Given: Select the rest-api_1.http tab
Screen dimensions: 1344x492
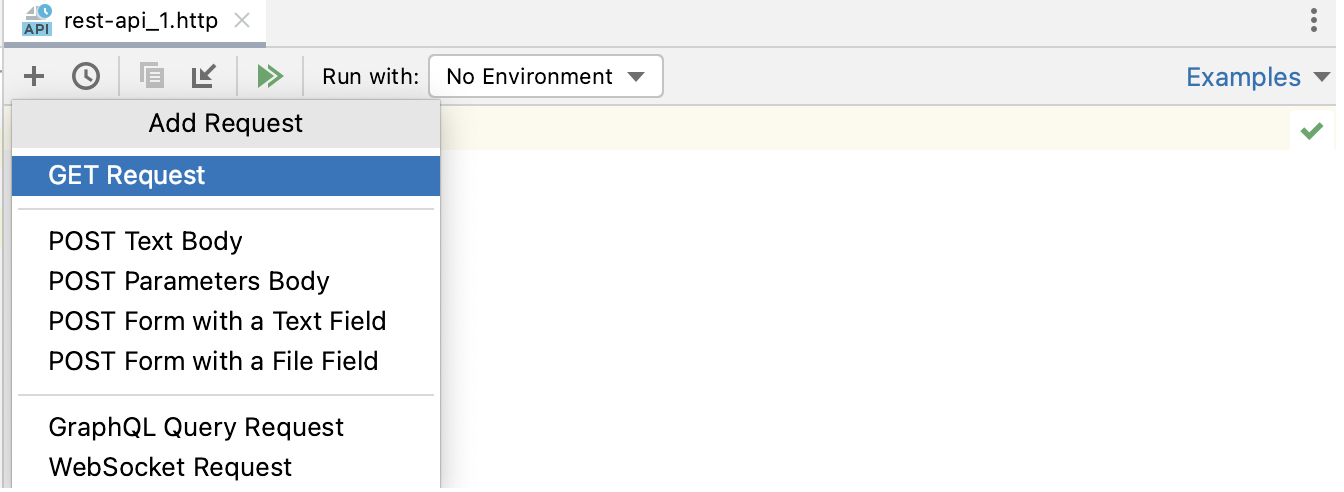Looking at the screenshot, I should tap(140, 21).
